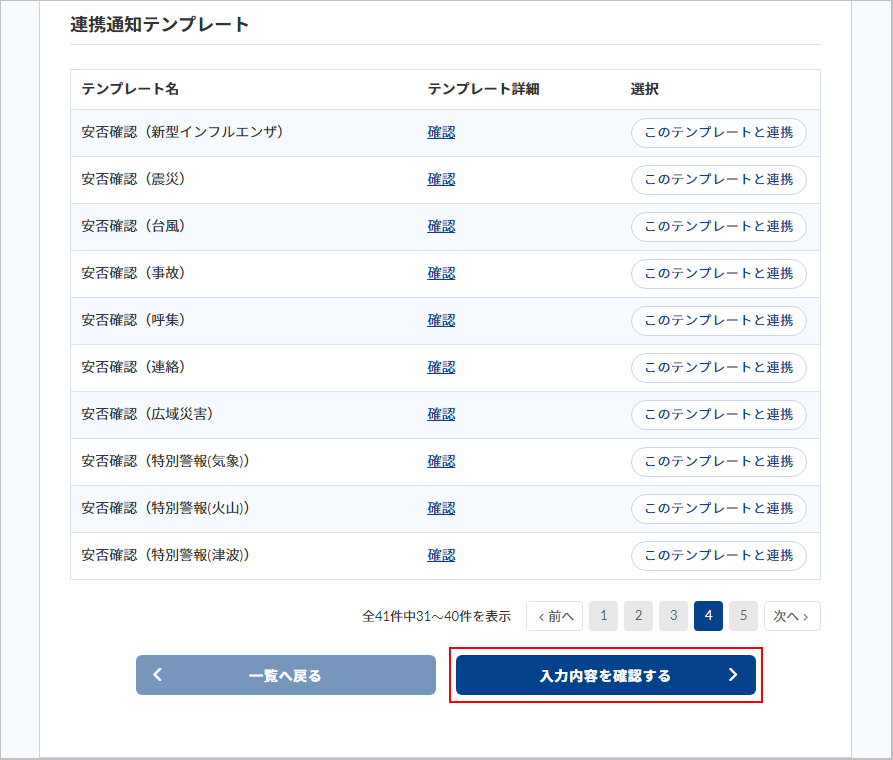Click このテンプレートと連携 for 安否確認（事故）
The image size is (893, 760).
click(719, 273)
